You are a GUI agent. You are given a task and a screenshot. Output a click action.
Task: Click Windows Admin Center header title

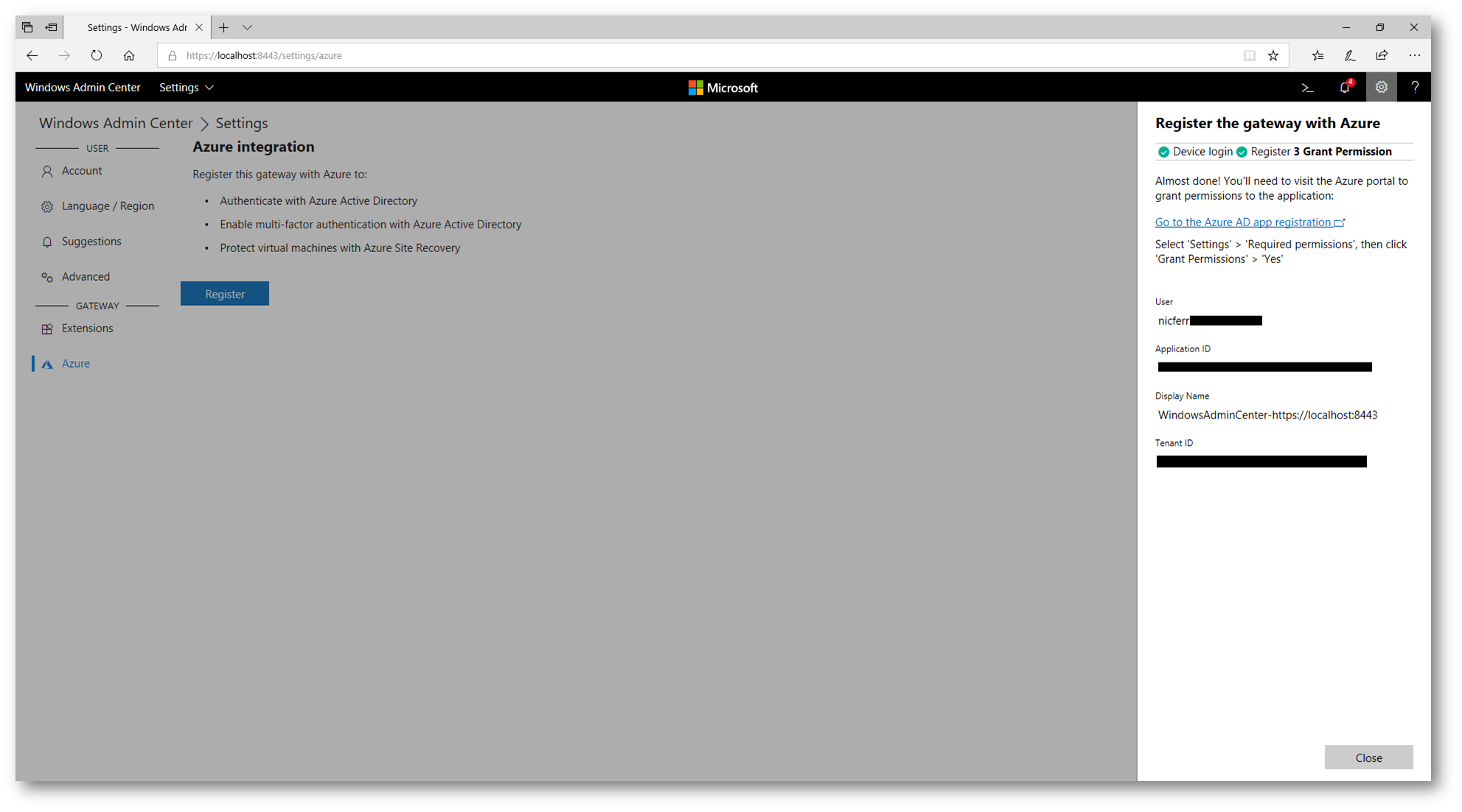83,87
